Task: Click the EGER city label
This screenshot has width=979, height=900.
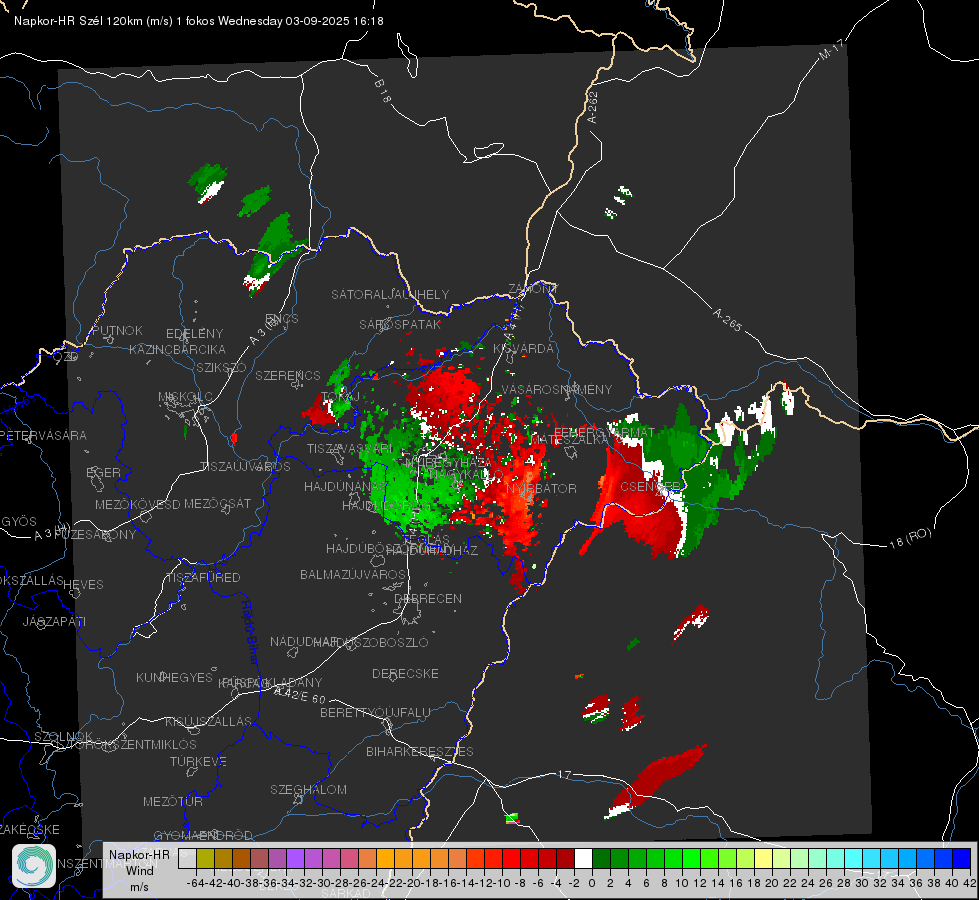Action: point(104,473)
